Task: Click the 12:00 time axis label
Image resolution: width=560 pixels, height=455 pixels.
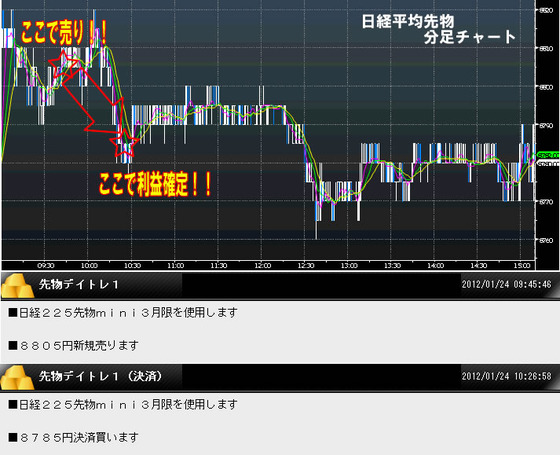Action: tap(262, 266)
